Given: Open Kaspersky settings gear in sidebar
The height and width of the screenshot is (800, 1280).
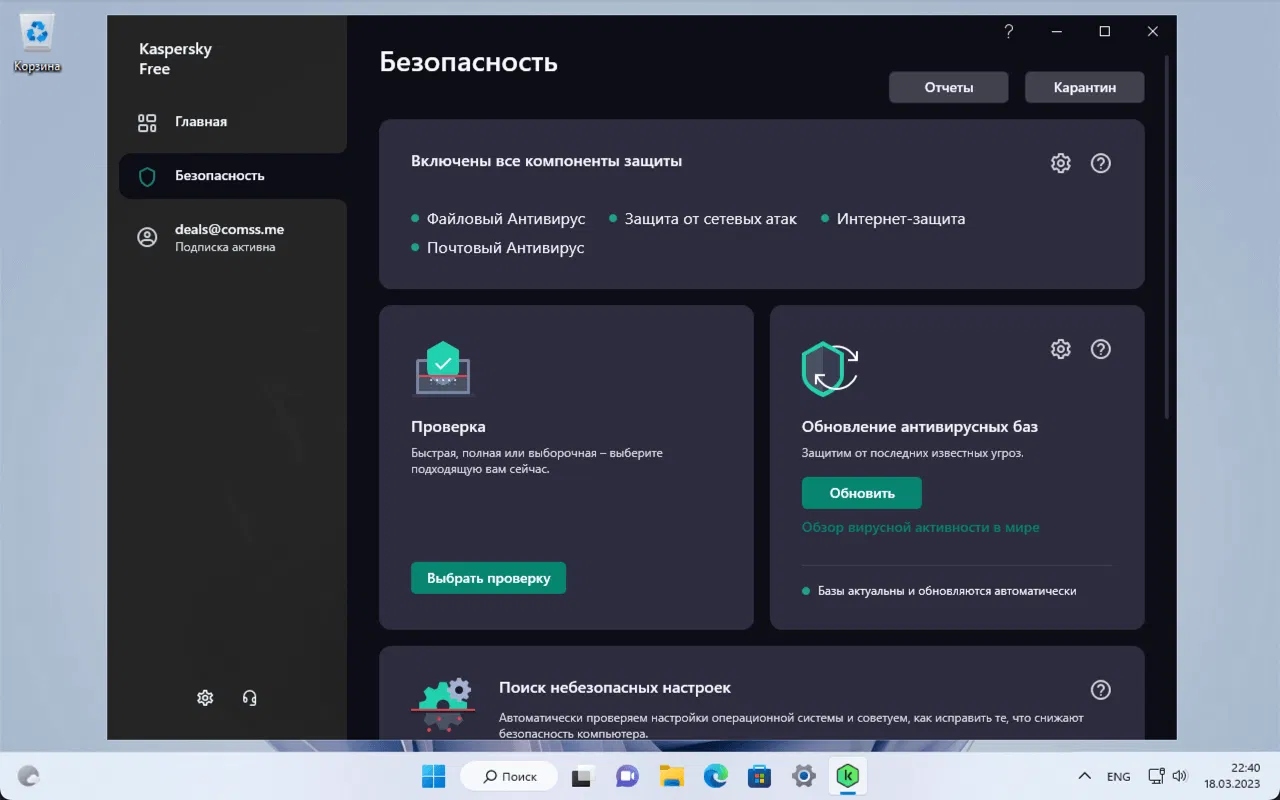Looking at the screenshot, I should point(205,698).
